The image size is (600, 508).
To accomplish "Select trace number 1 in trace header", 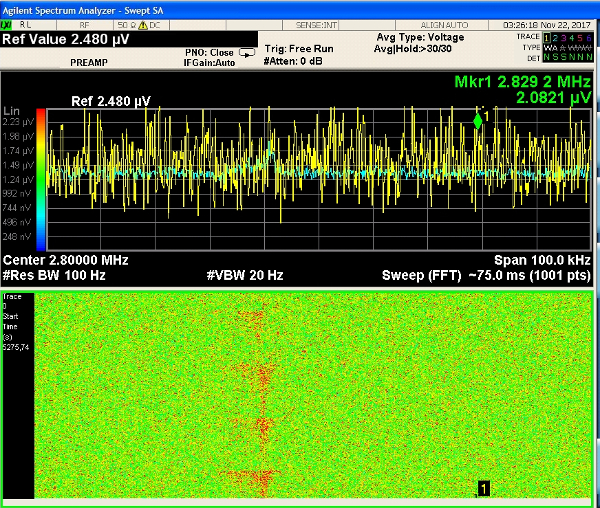I will click(547, 37).
